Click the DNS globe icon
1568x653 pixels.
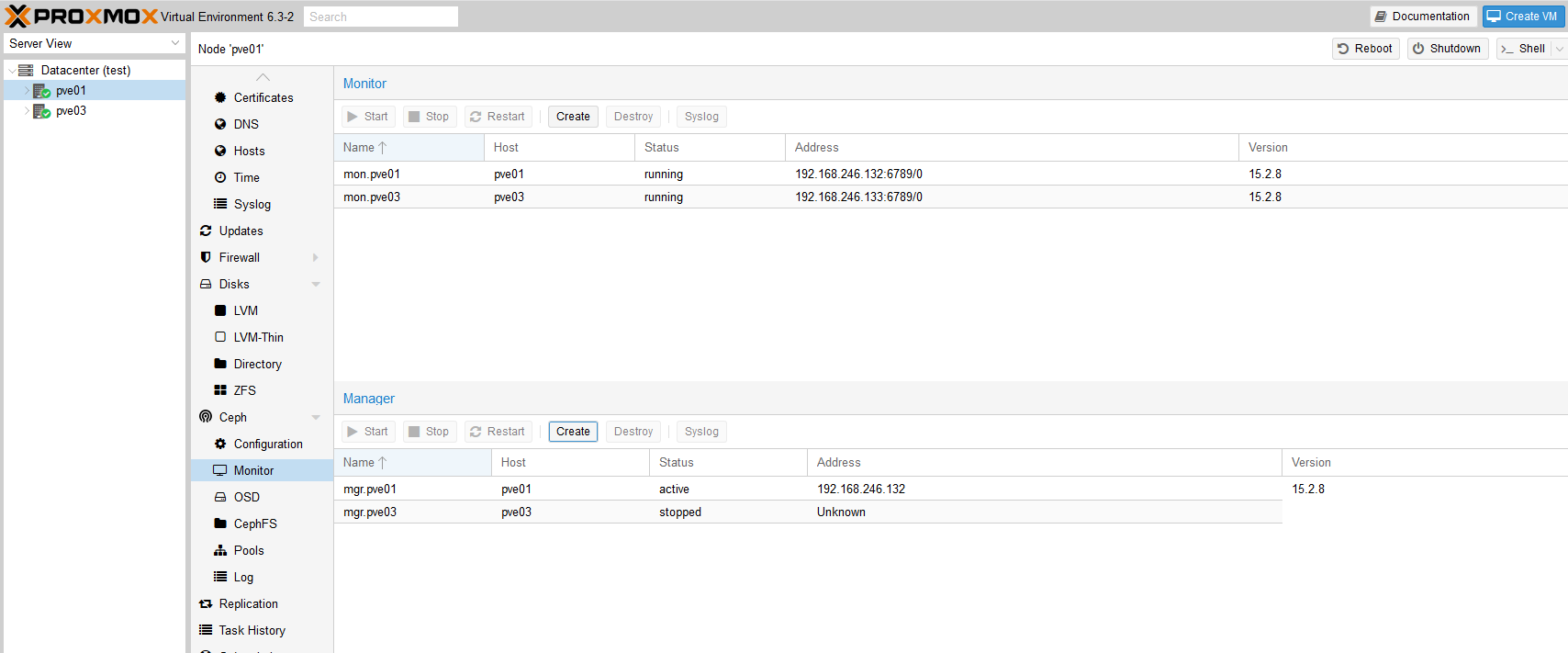point(220,124)
